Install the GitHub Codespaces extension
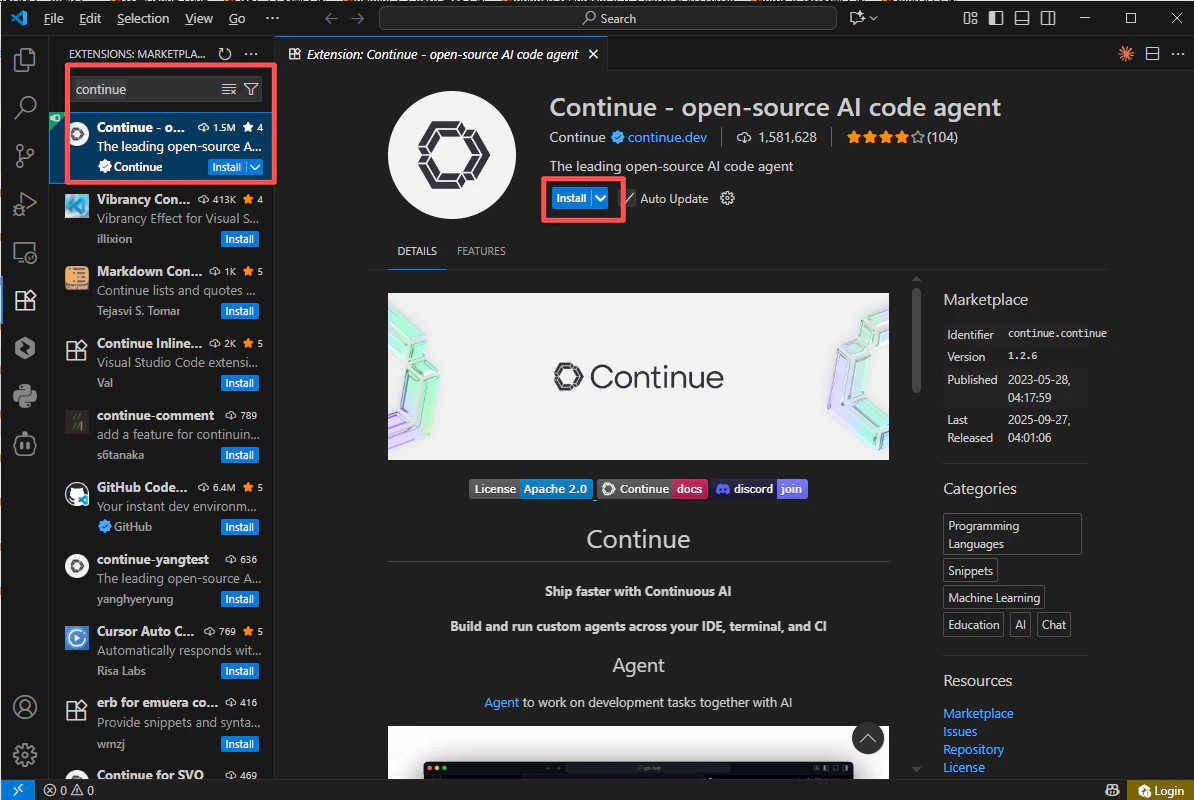 239,527
